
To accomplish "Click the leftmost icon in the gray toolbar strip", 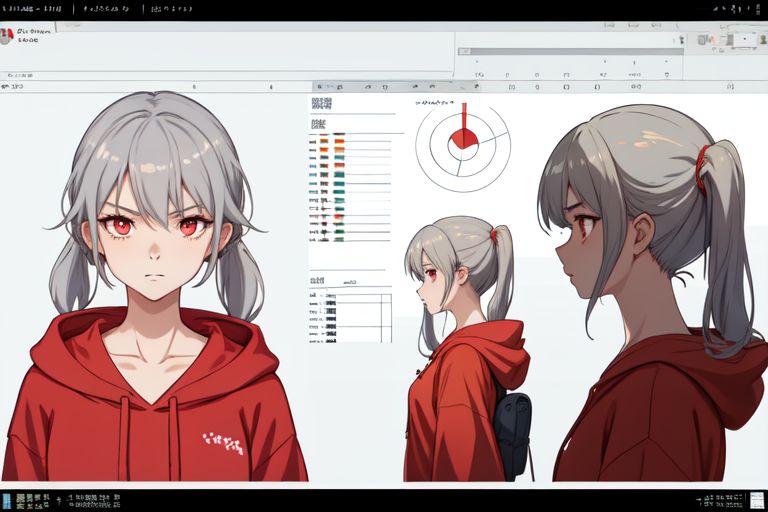I will pyautogui.click(x=4, y=87).
